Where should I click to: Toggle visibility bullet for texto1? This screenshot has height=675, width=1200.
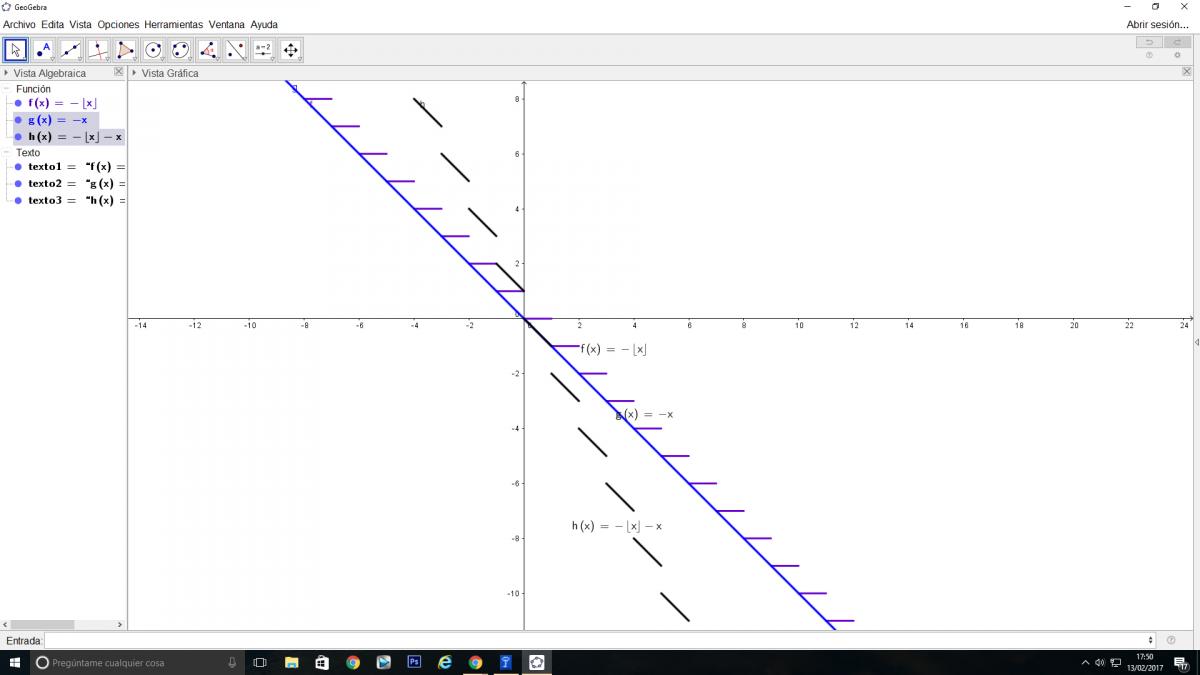[x=18, y=167]
